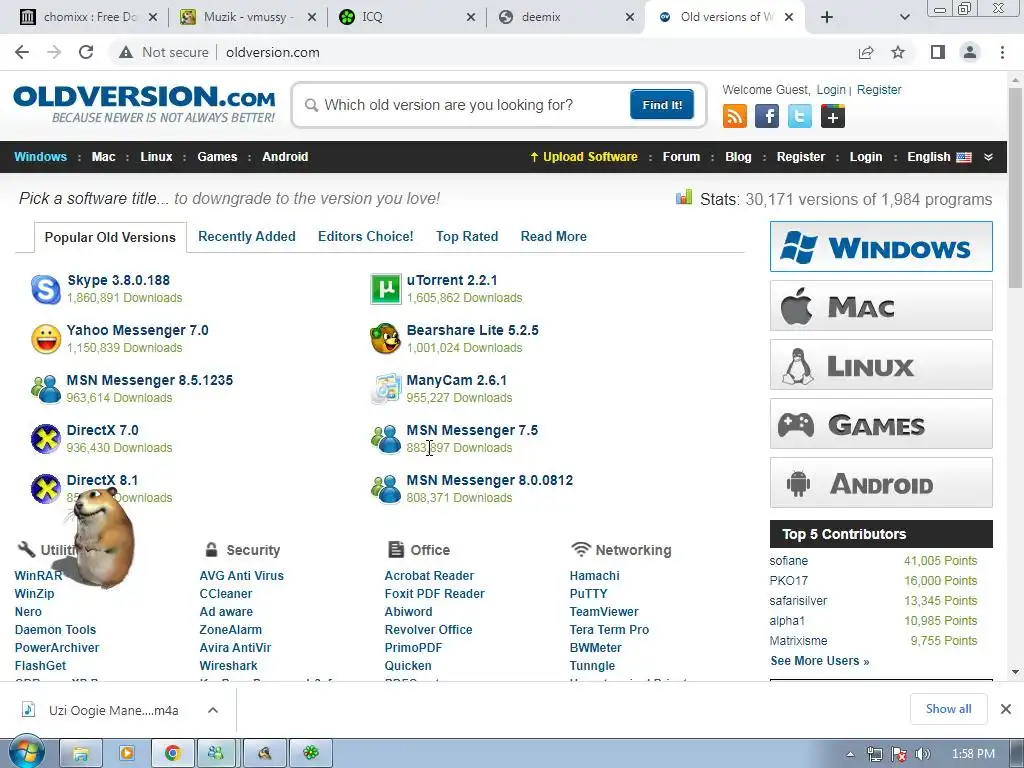Click sofiane in Top 5 Contributors

(x=788, y=561)
